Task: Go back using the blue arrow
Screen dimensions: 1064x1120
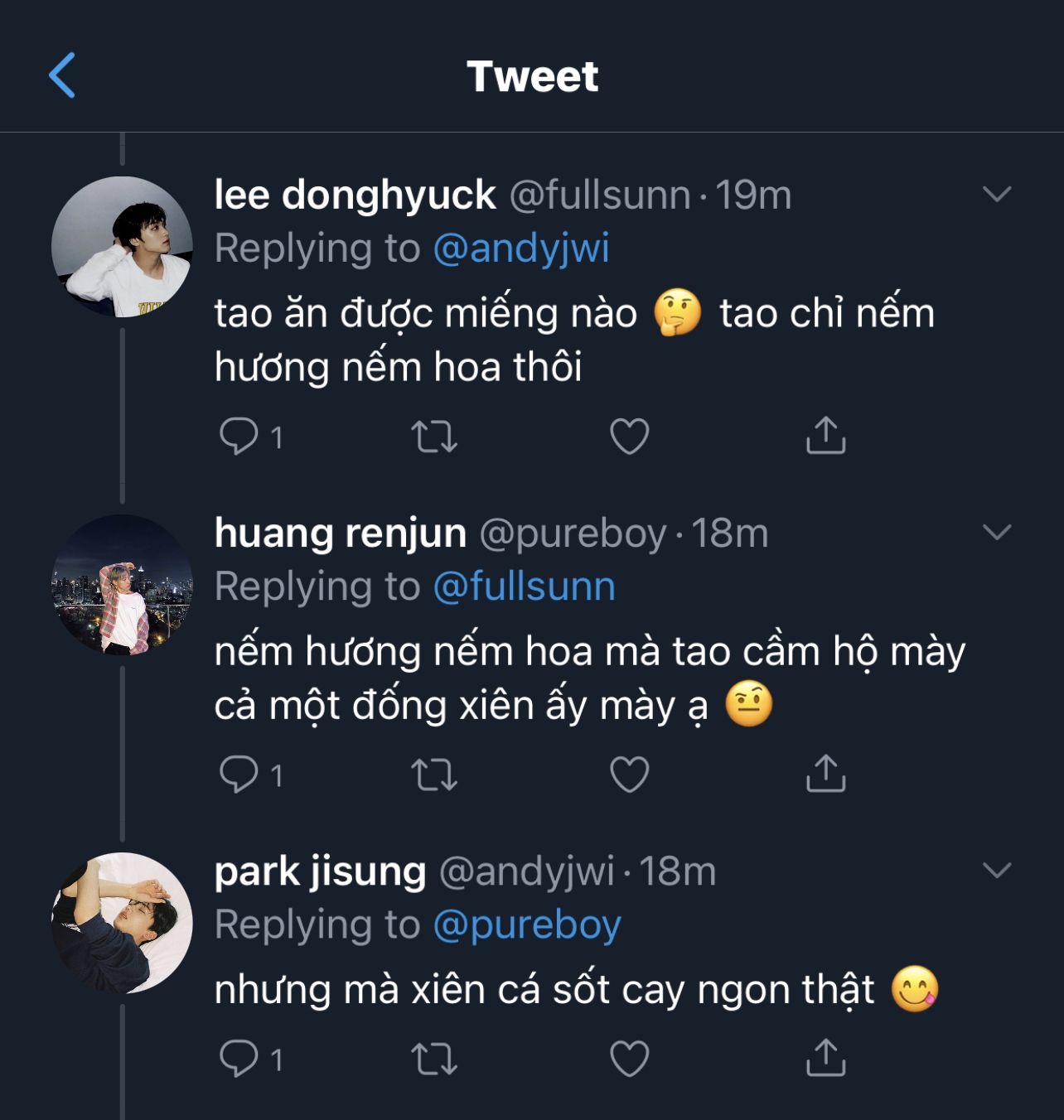Action: tap(62, 75)
